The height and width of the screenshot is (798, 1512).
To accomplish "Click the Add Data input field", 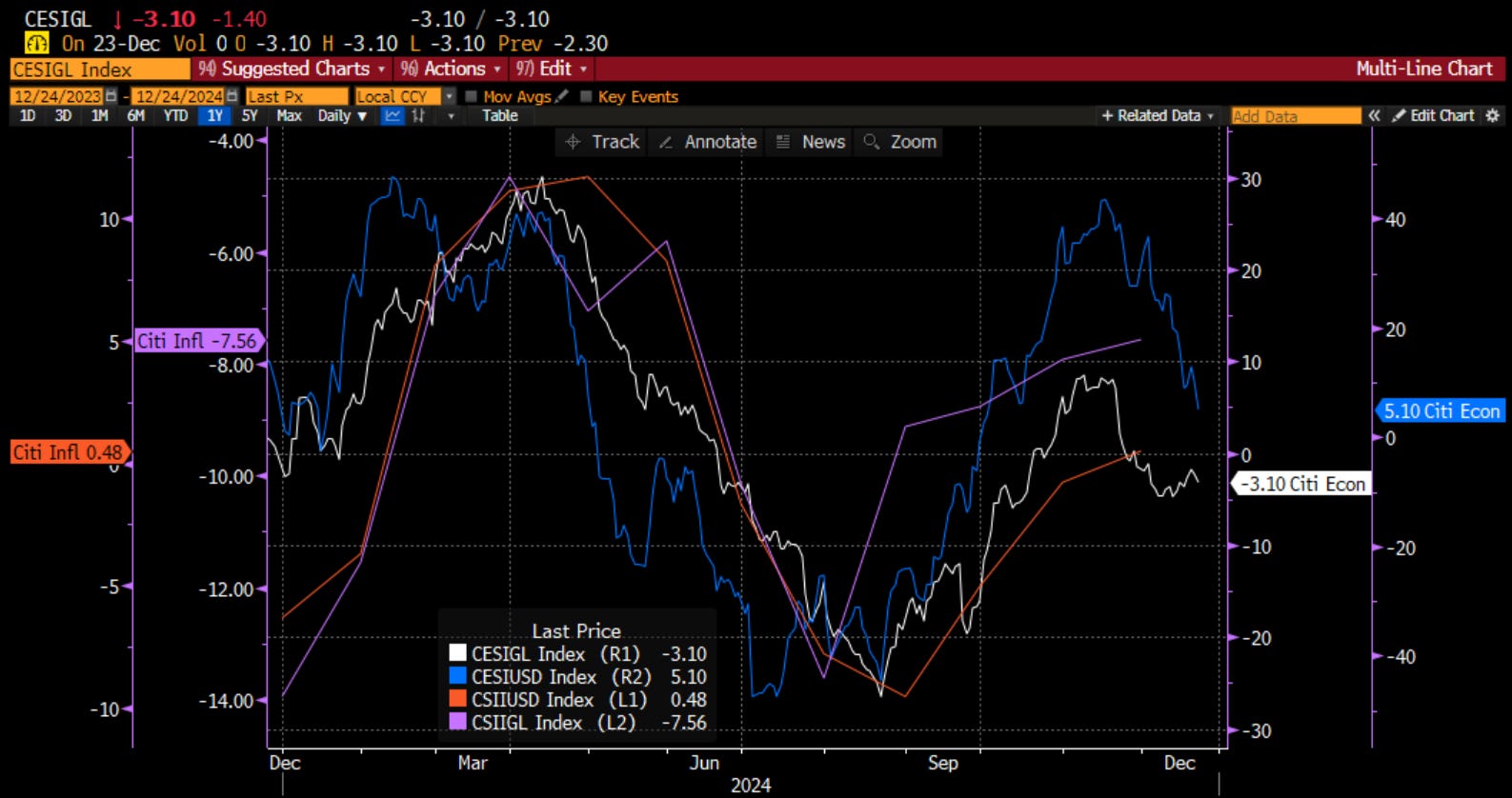I will pyautogui.click(x=1296, y=115).
